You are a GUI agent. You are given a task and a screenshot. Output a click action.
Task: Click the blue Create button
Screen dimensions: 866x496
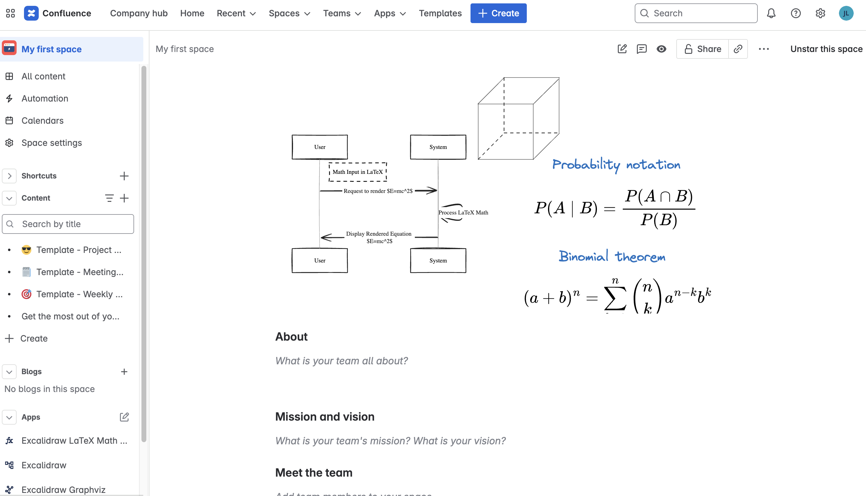498,13
